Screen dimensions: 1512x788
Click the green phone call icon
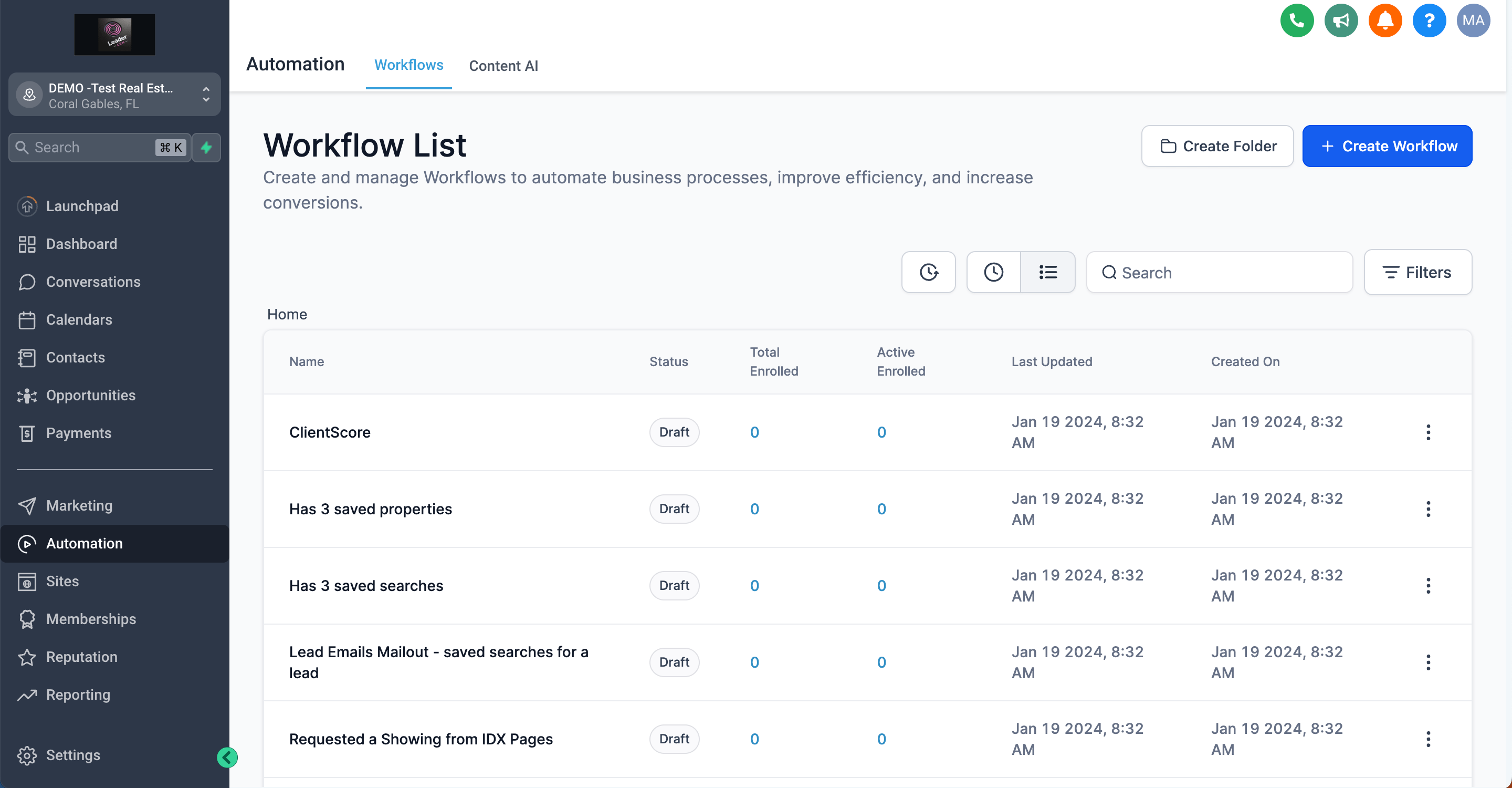(1297, 20)
